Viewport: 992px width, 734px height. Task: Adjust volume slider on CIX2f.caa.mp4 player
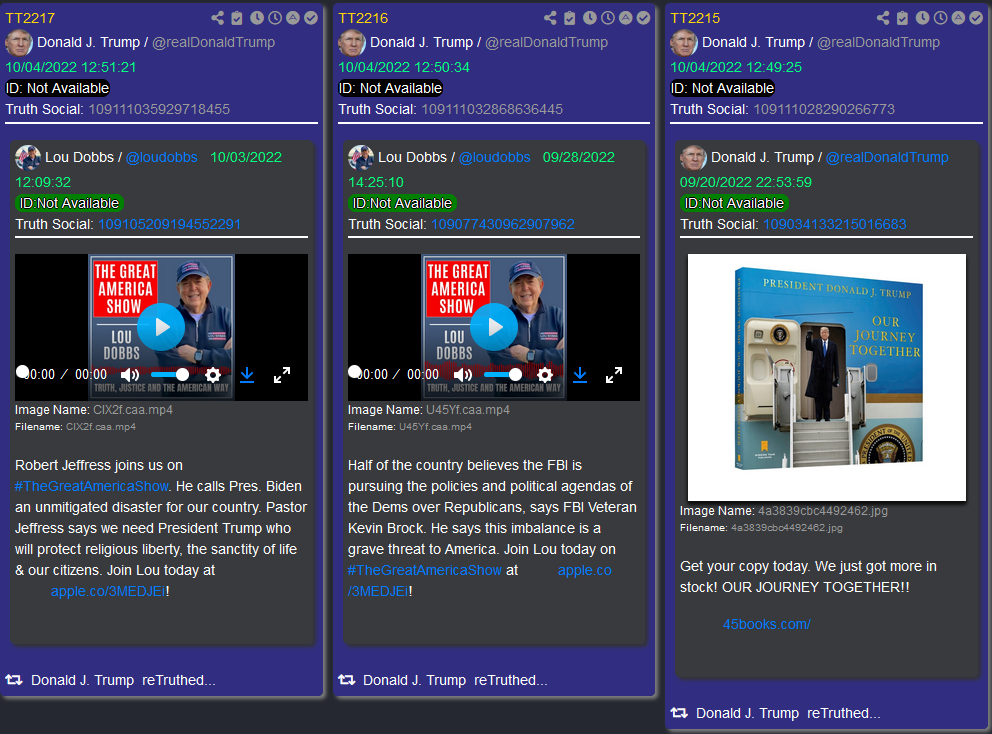170,375
